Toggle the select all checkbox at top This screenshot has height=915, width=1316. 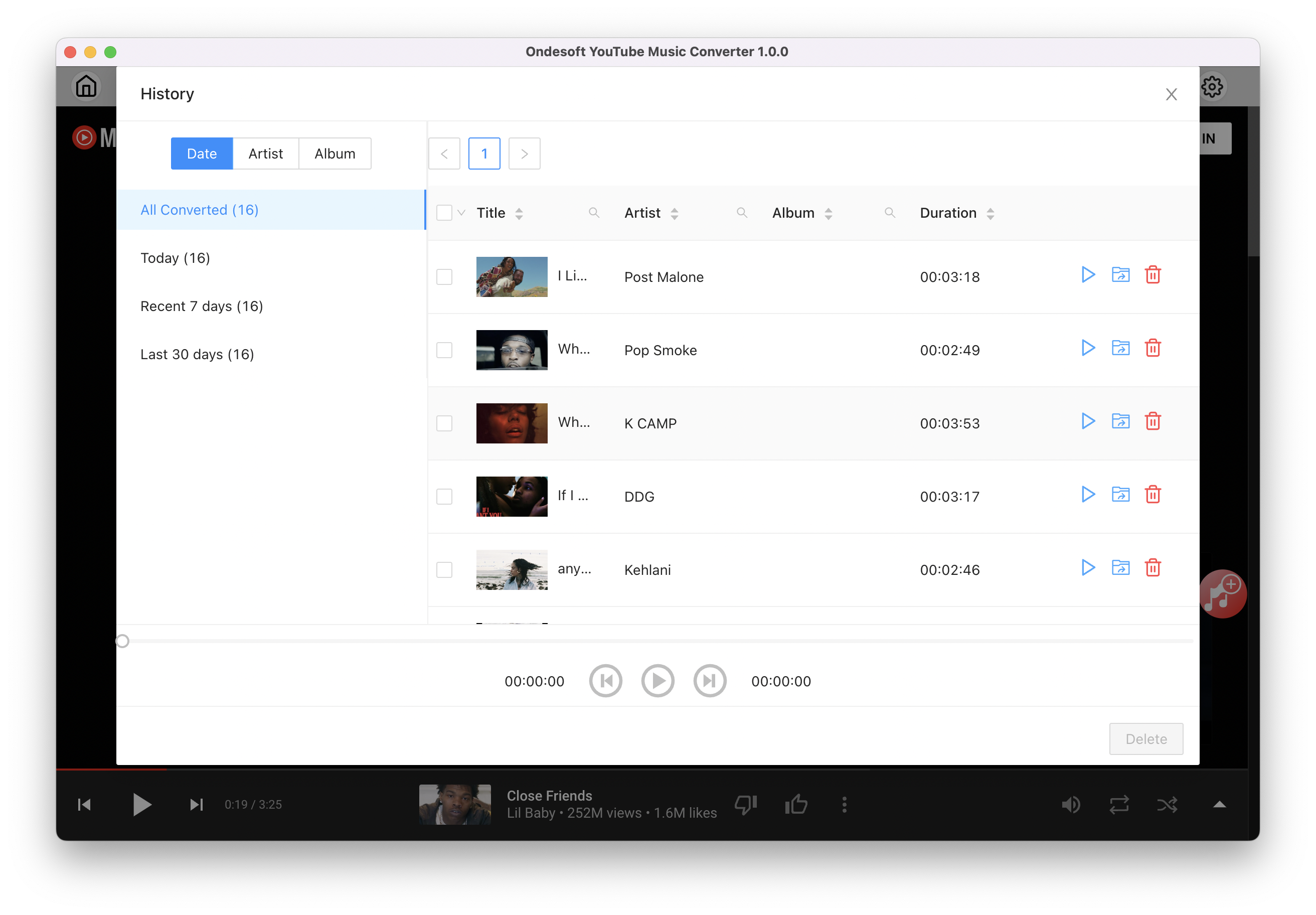pos(444,212)
